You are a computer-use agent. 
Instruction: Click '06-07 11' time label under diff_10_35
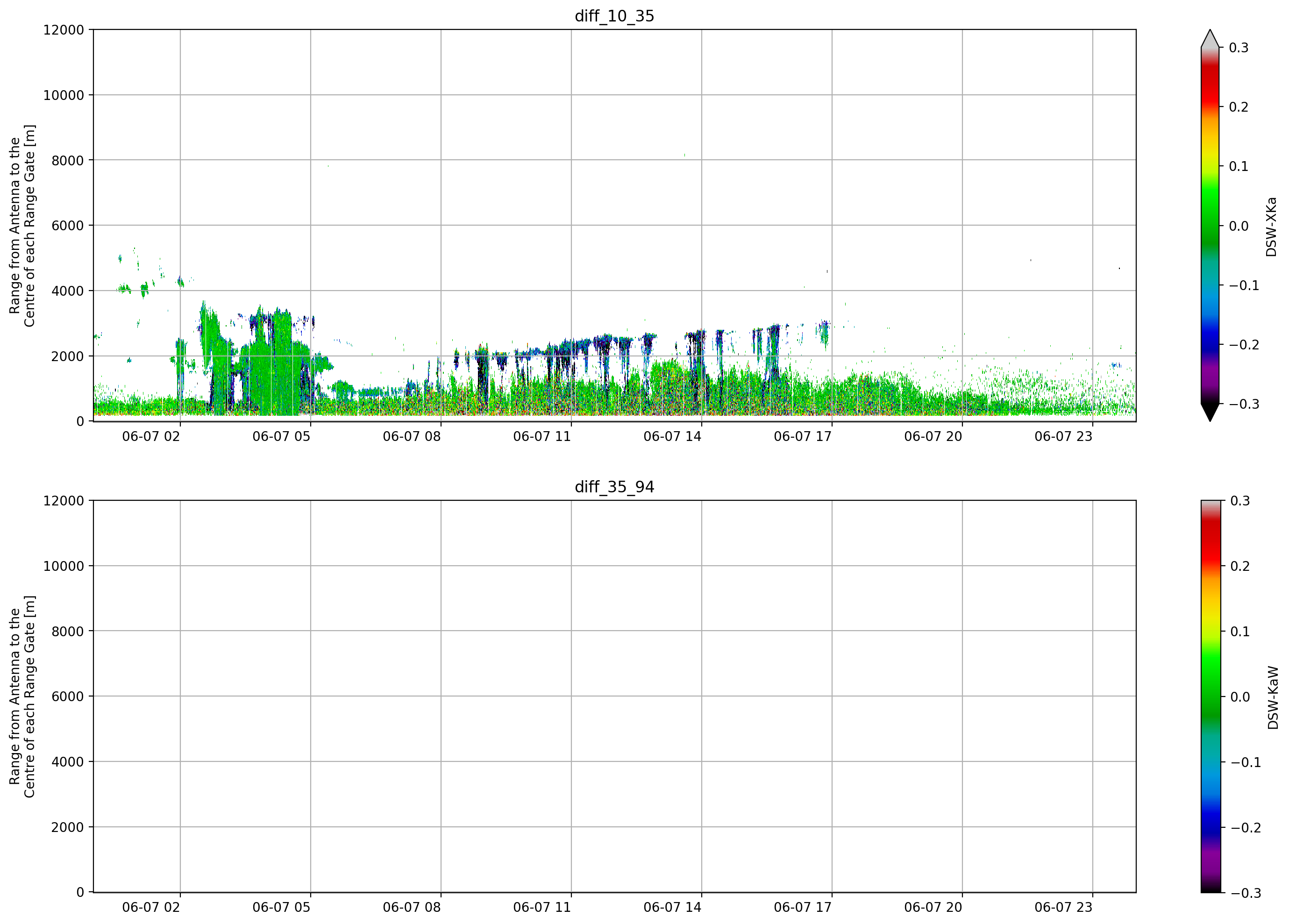tap(542, 436)
